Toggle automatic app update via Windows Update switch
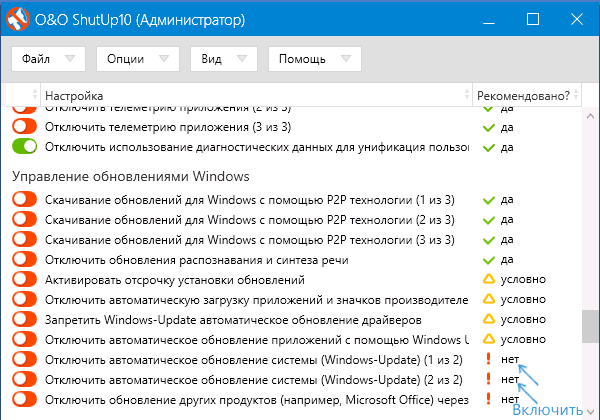This screenshot has width=600, height=420. tap(24, 339)
